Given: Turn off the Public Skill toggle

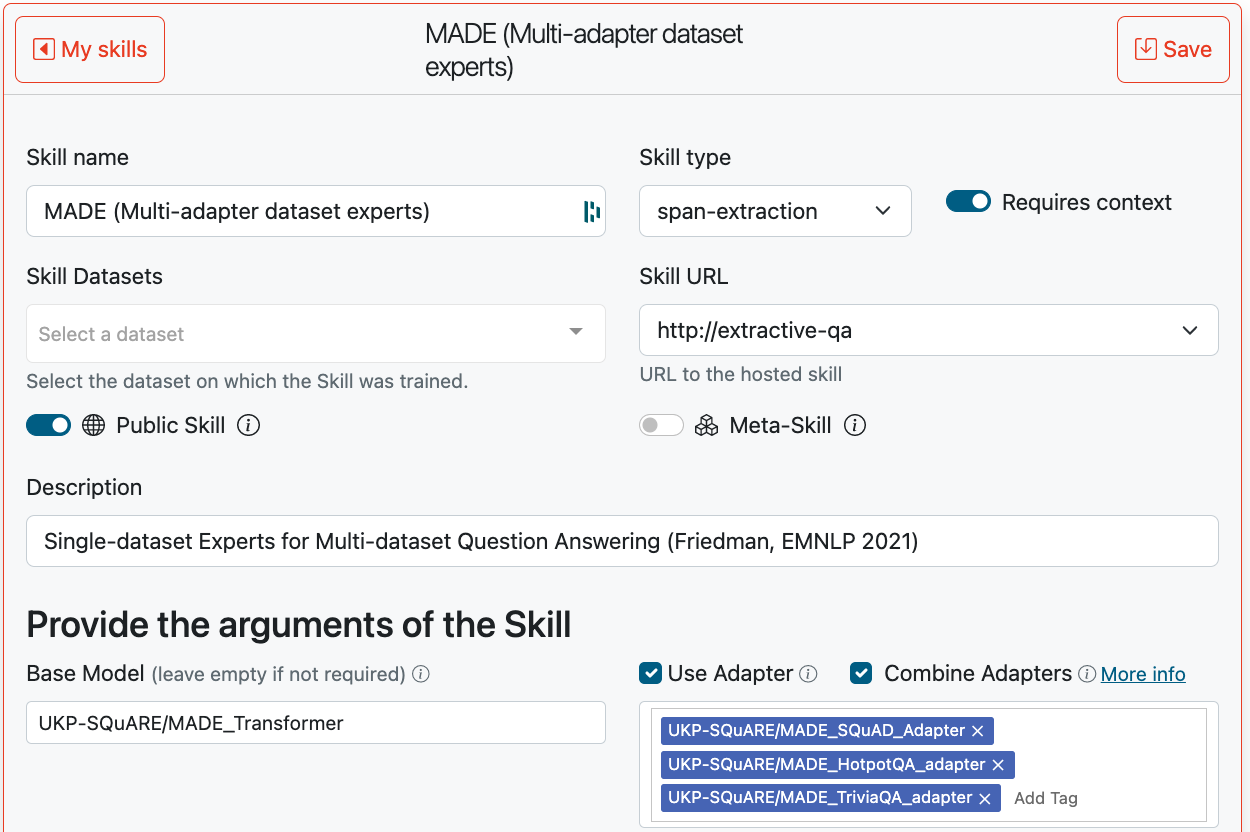Looking at the screenshot, I should coord(48,426).
